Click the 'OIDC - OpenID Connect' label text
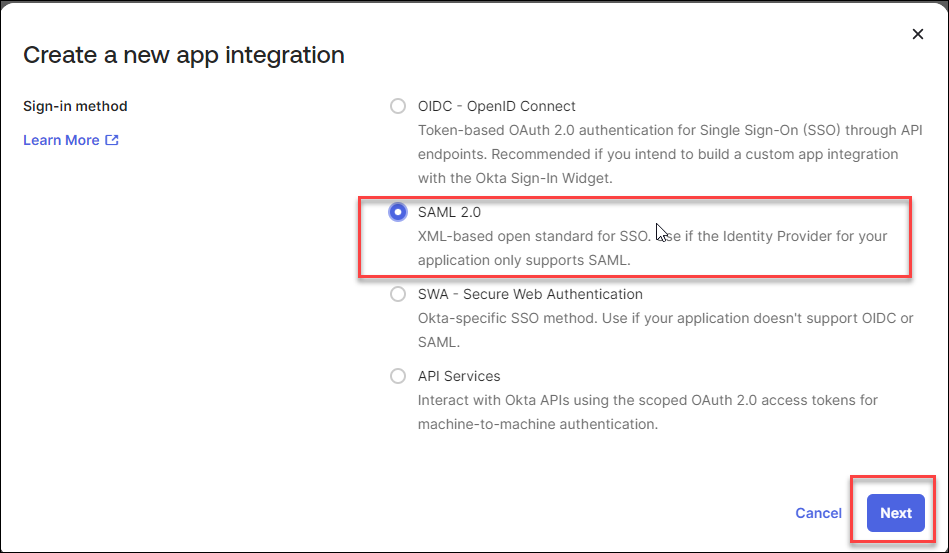 coord(496,106)
